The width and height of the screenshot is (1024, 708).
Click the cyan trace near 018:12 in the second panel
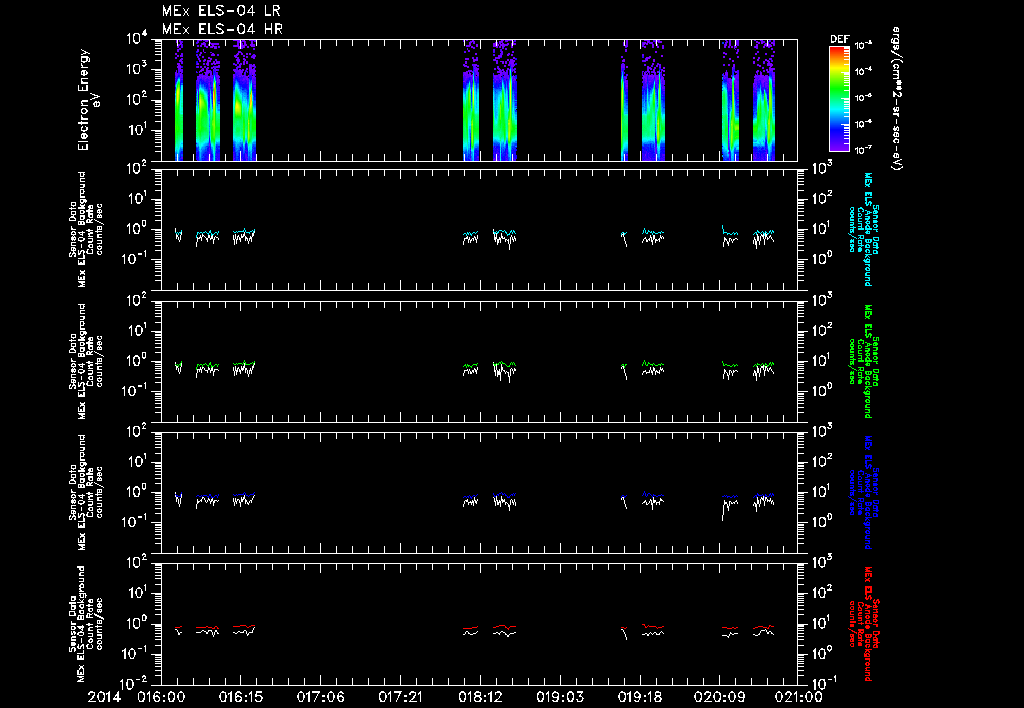[x=471, y=234]
